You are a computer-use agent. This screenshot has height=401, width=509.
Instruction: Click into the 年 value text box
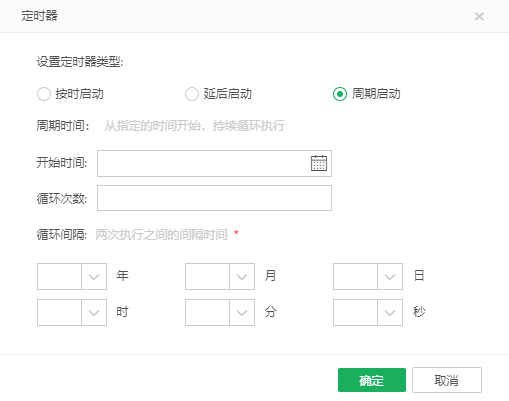pyautogui.click(x=59, y=276)
